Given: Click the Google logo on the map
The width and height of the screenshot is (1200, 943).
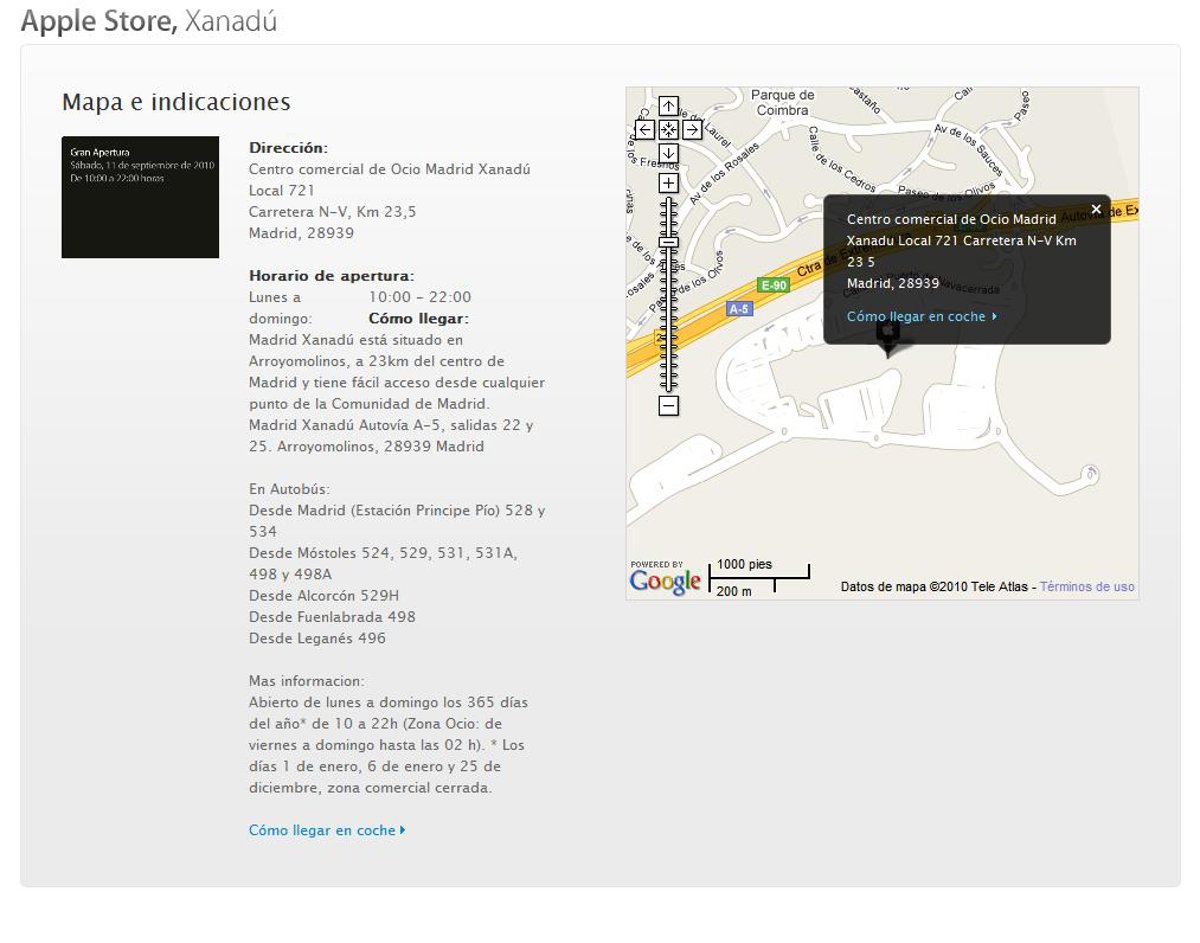Looking at the screenshot, I should (x=665, y=582).
